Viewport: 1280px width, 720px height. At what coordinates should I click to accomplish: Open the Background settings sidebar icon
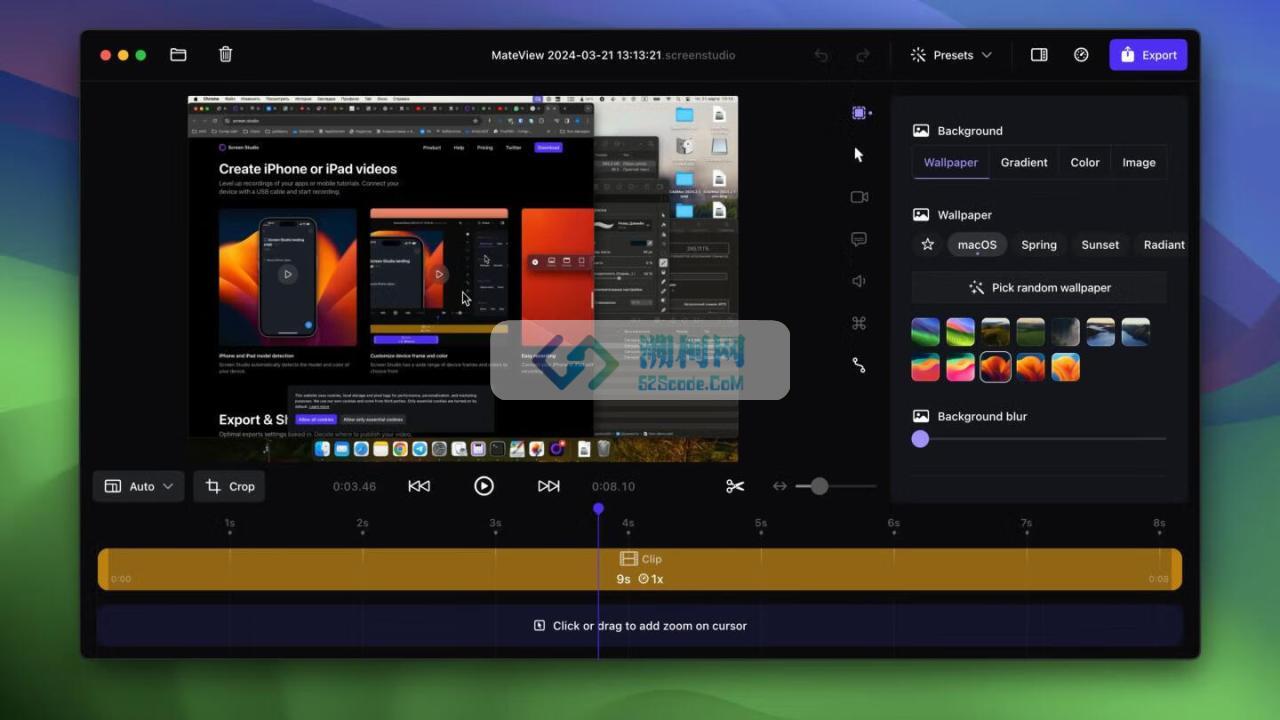859,113
